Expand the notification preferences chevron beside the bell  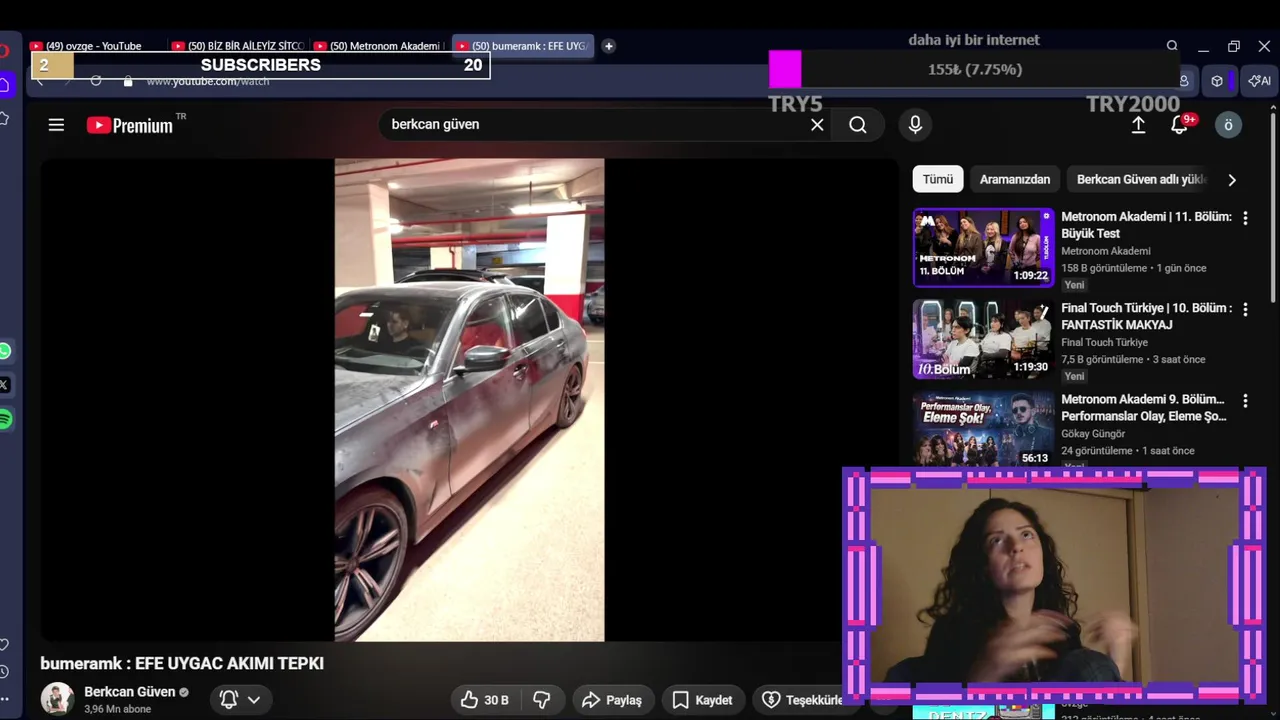(x=254, y=700)
